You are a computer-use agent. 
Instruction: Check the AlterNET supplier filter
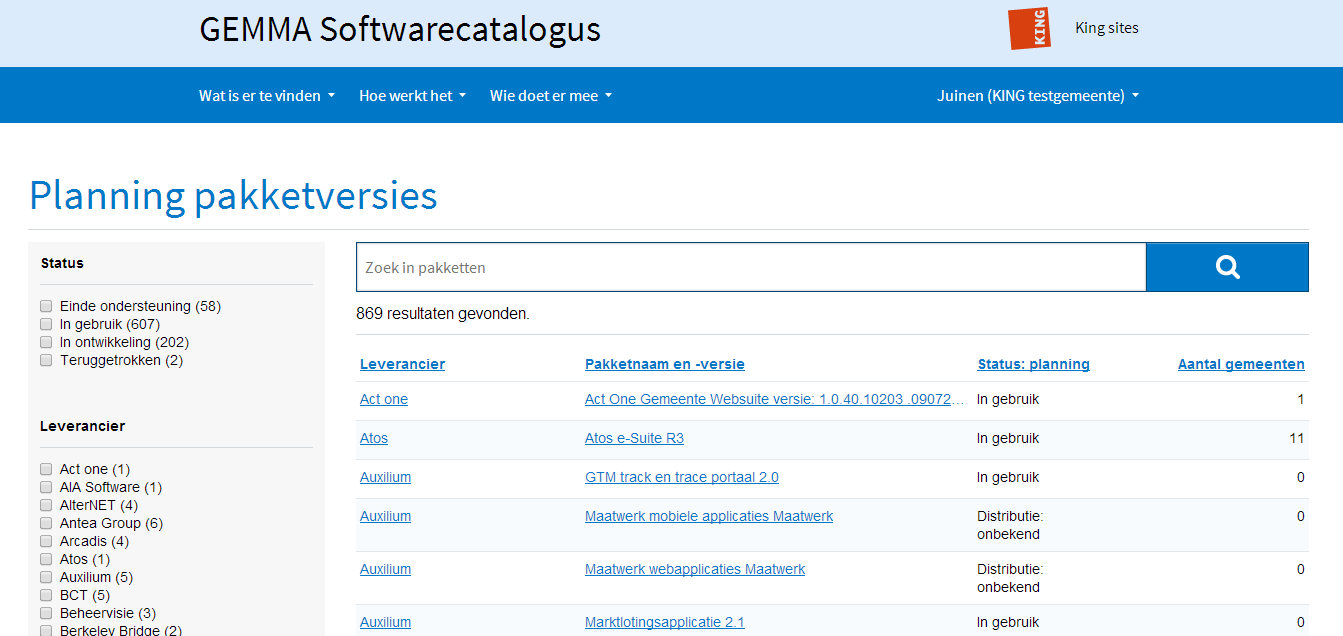click(x=46, y=505)
